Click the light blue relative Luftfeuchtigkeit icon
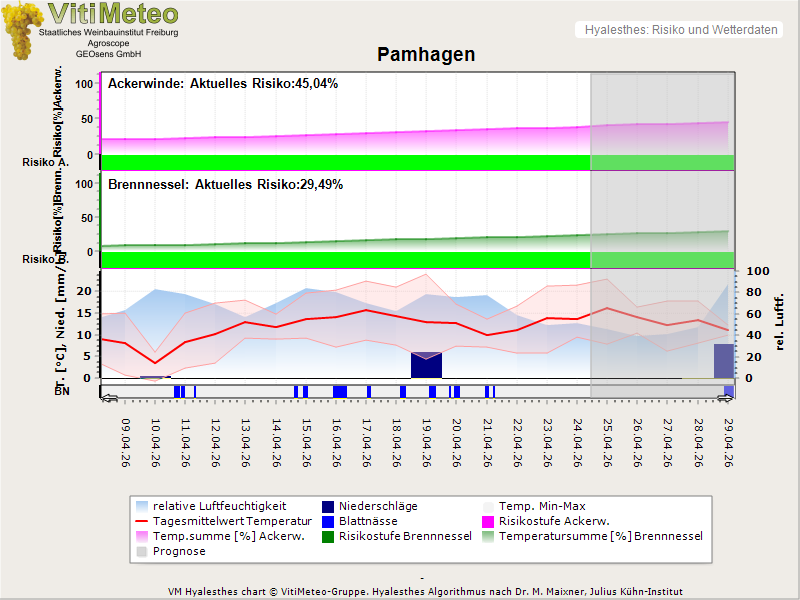Image resolution: width=800 pixels, height=600 pixels. click(x=144, y=506)
